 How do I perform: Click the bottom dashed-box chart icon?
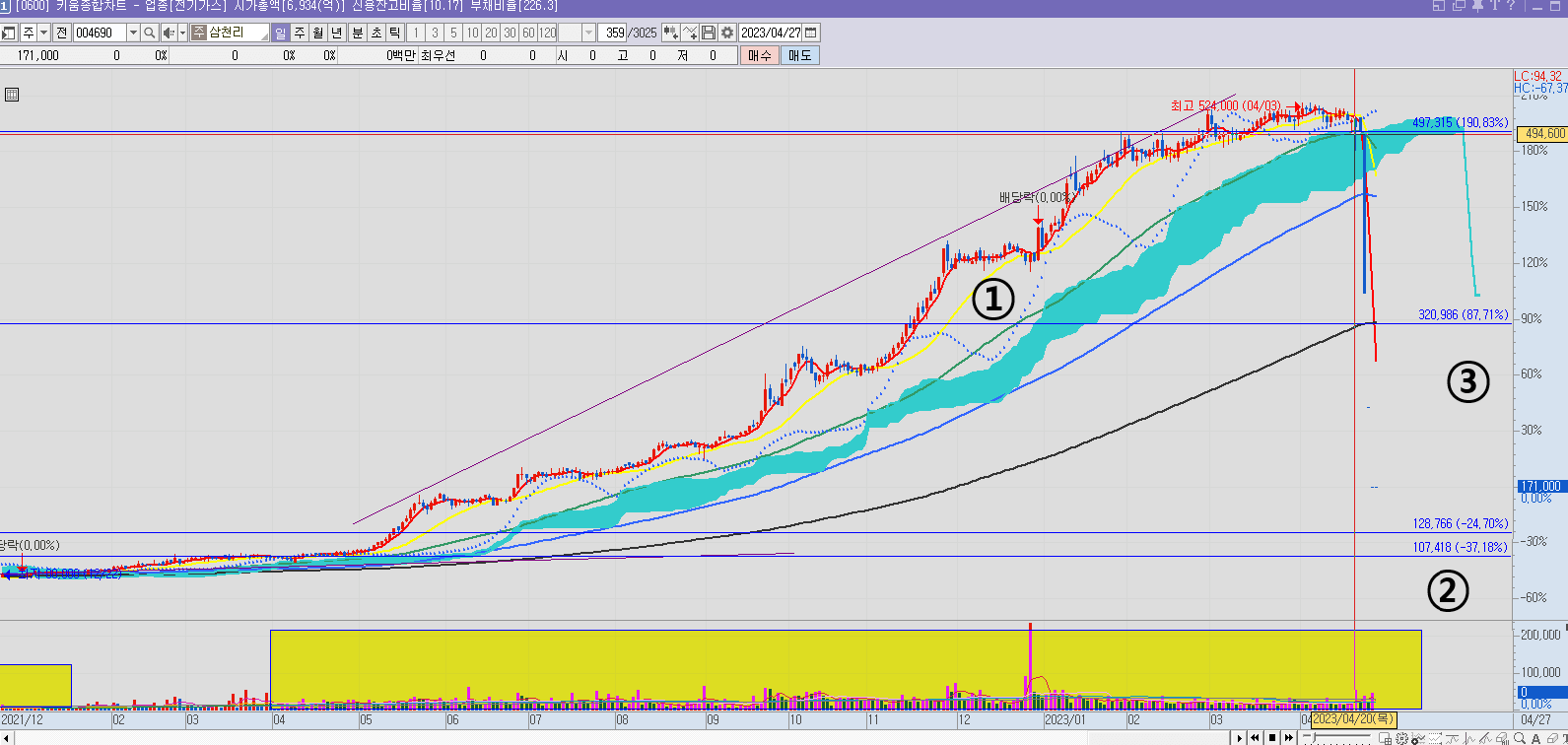point(1435,737)
